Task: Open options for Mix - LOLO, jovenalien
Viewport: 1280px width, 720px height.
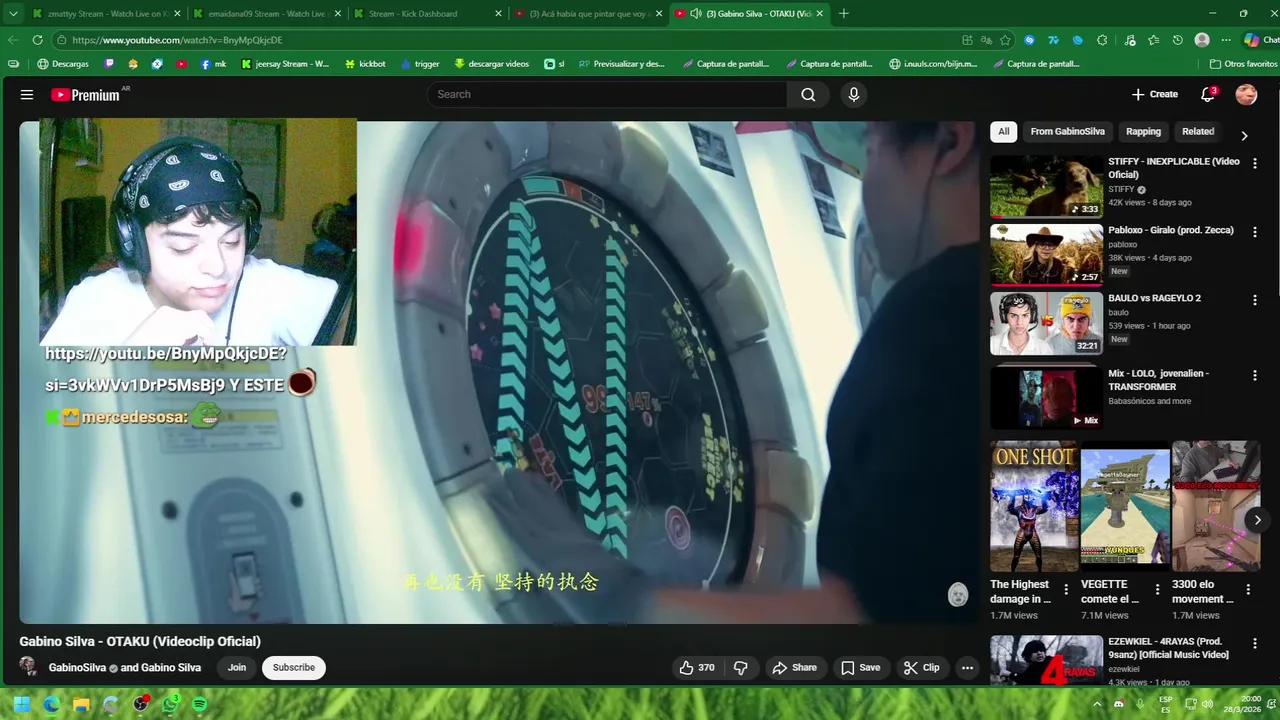Action: (1255, 375)
